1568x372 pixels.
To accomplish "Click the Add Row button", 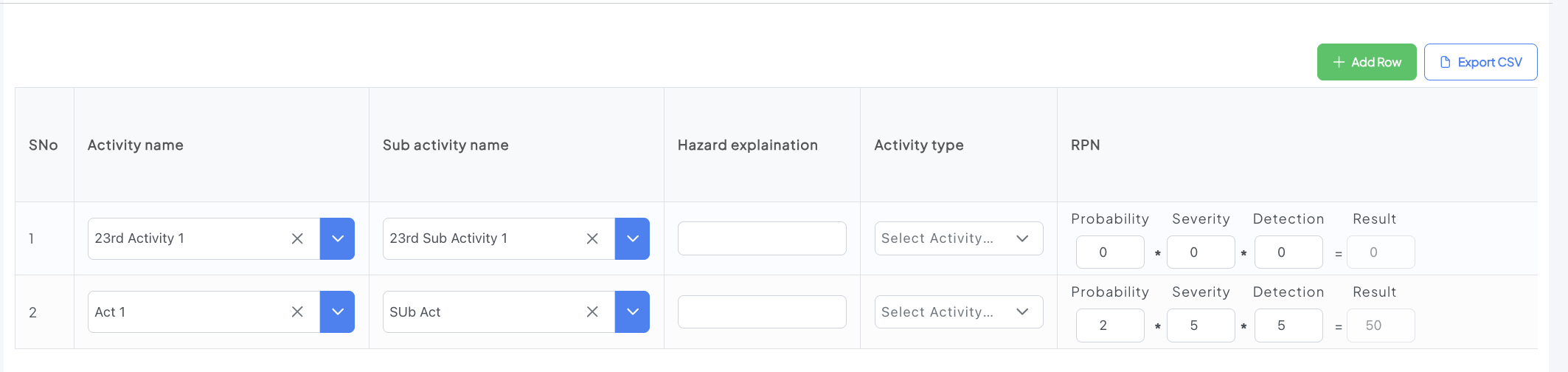I will point(1366,62).
